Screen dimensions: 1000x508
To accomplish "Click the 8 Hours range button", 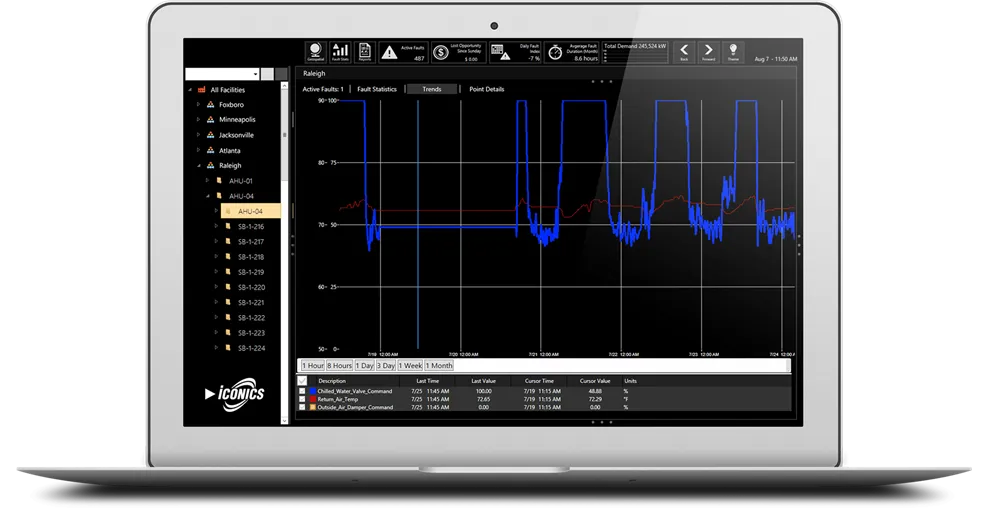I will coord(341,366).
